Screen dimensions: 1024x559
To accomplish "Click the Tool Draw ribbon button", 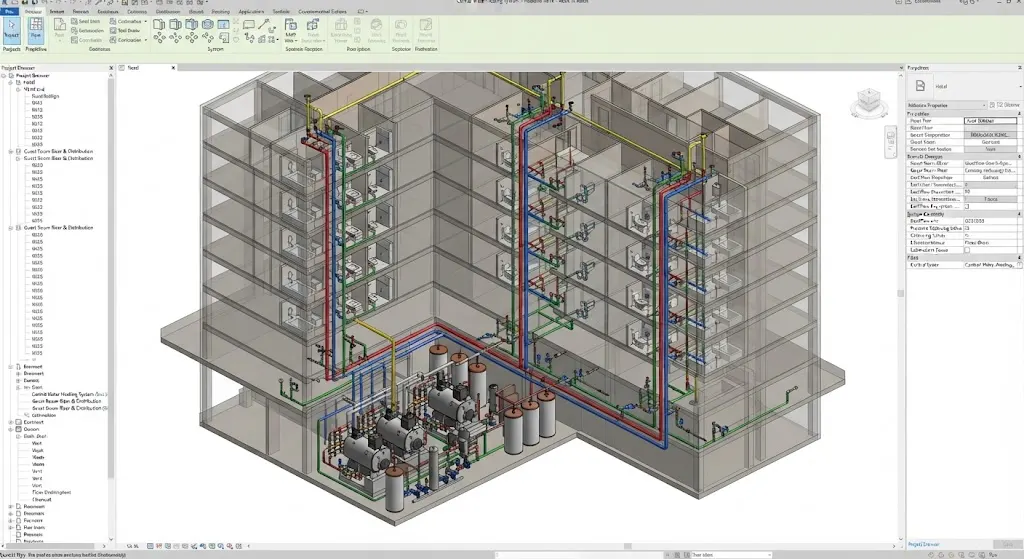I will 124,31.
